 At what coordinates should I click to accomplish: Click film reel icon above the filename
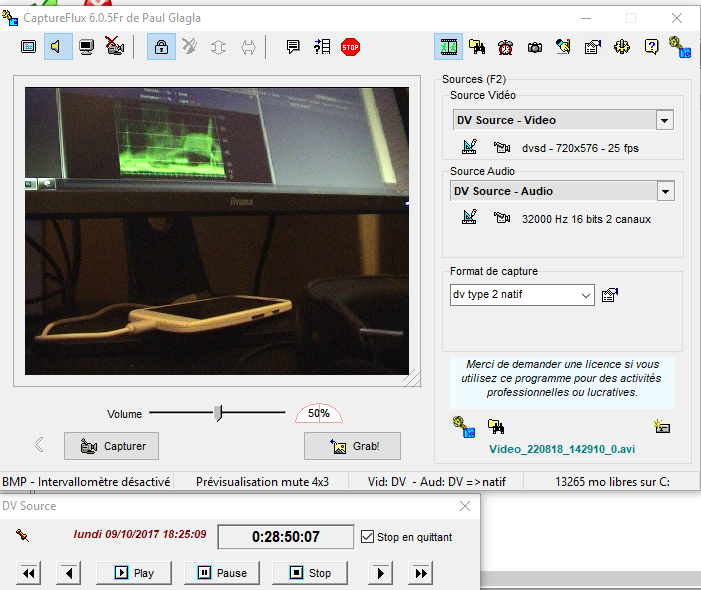[464, 427]
